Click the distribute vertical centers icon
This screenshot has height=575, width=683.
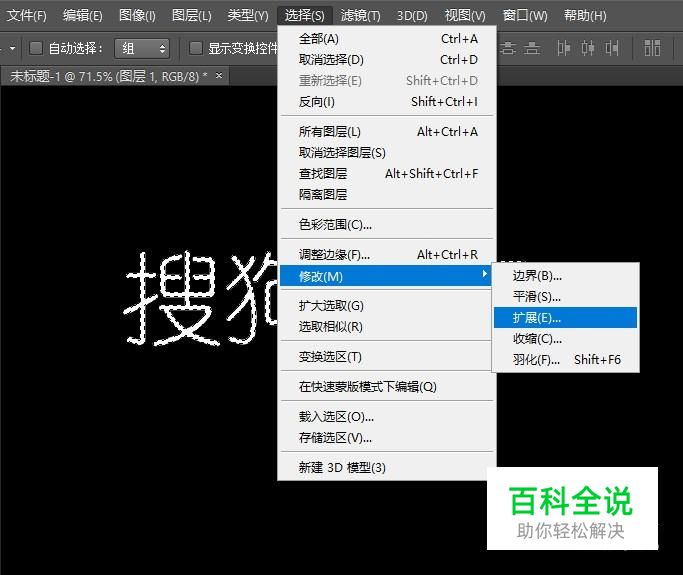(x=508, y=47)
